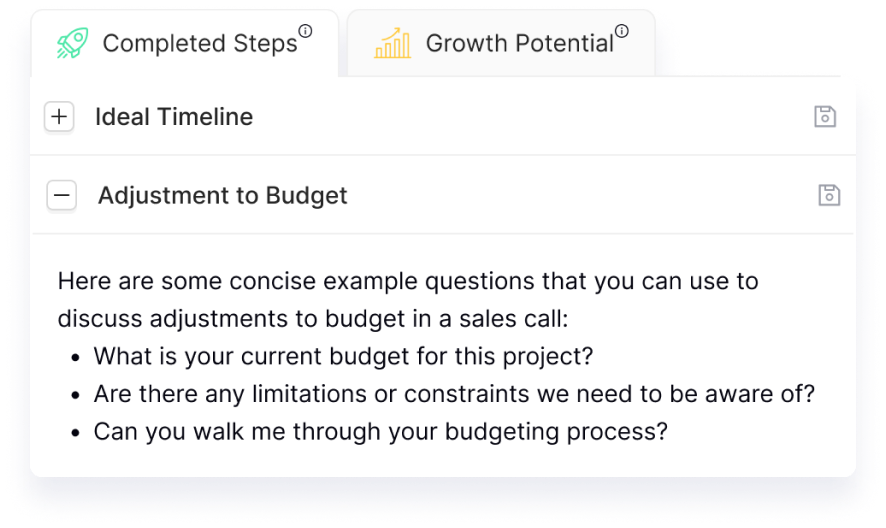
Task: Collapse the Adjustment to Budget section
Action: [62, 195]
